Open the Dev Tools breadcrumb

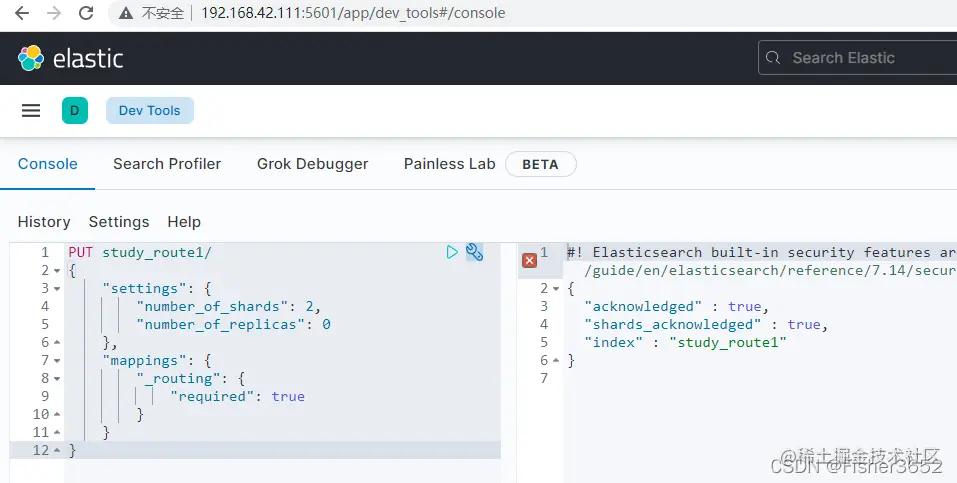click(150, 111)
